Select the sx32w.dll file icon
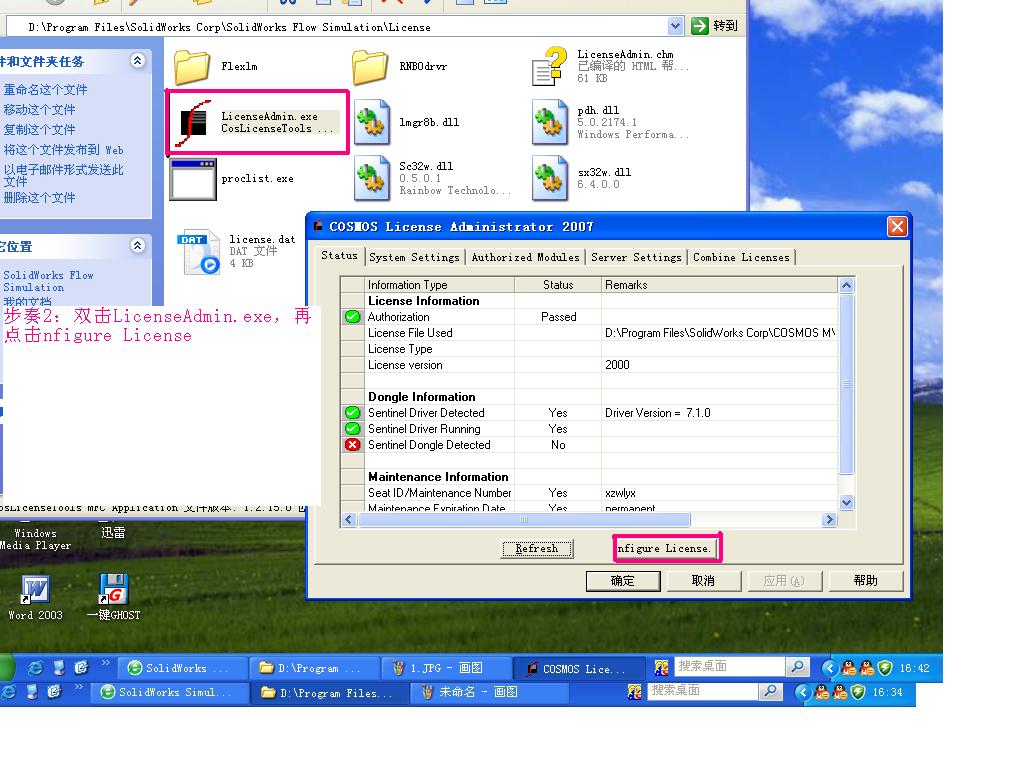 (x=549, y=178)
